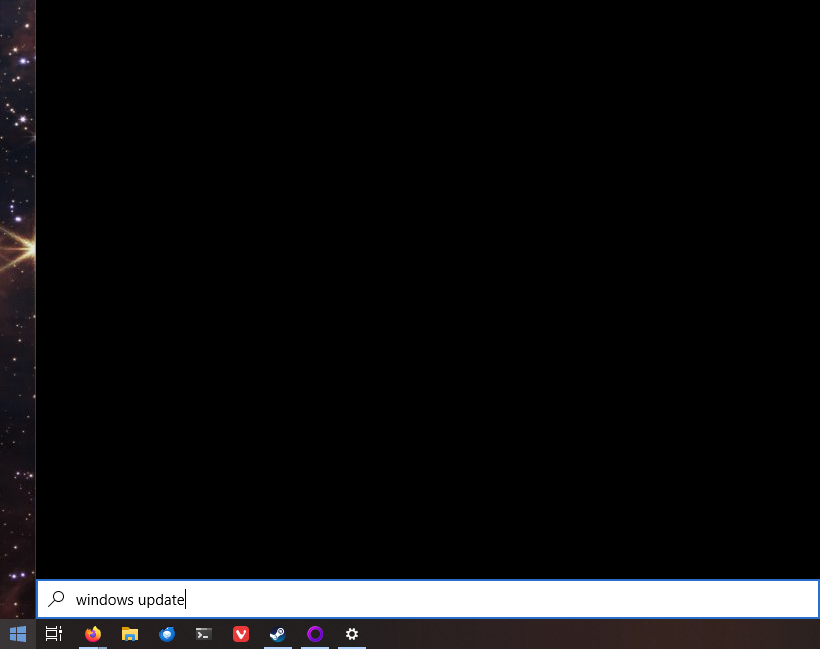Open the Windows Start menu
This screenshot has width=820, height=649.
18,634
